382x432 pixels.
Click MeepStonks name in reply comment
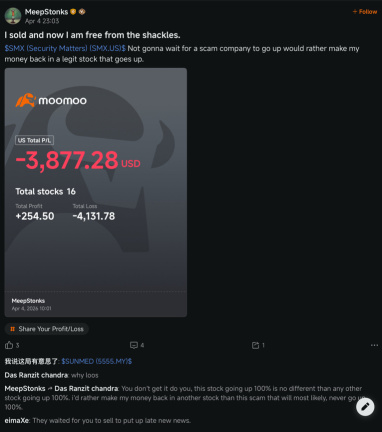pos(25,389)
